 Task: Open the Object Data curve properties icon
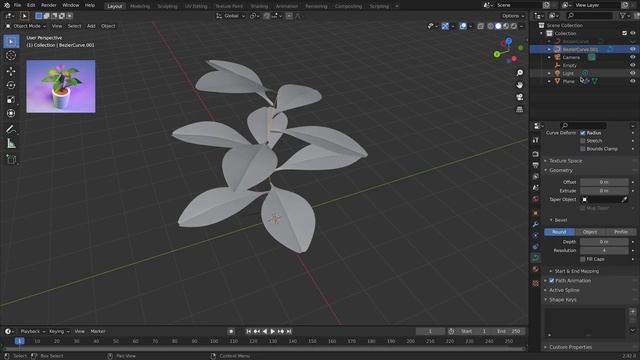536,258
